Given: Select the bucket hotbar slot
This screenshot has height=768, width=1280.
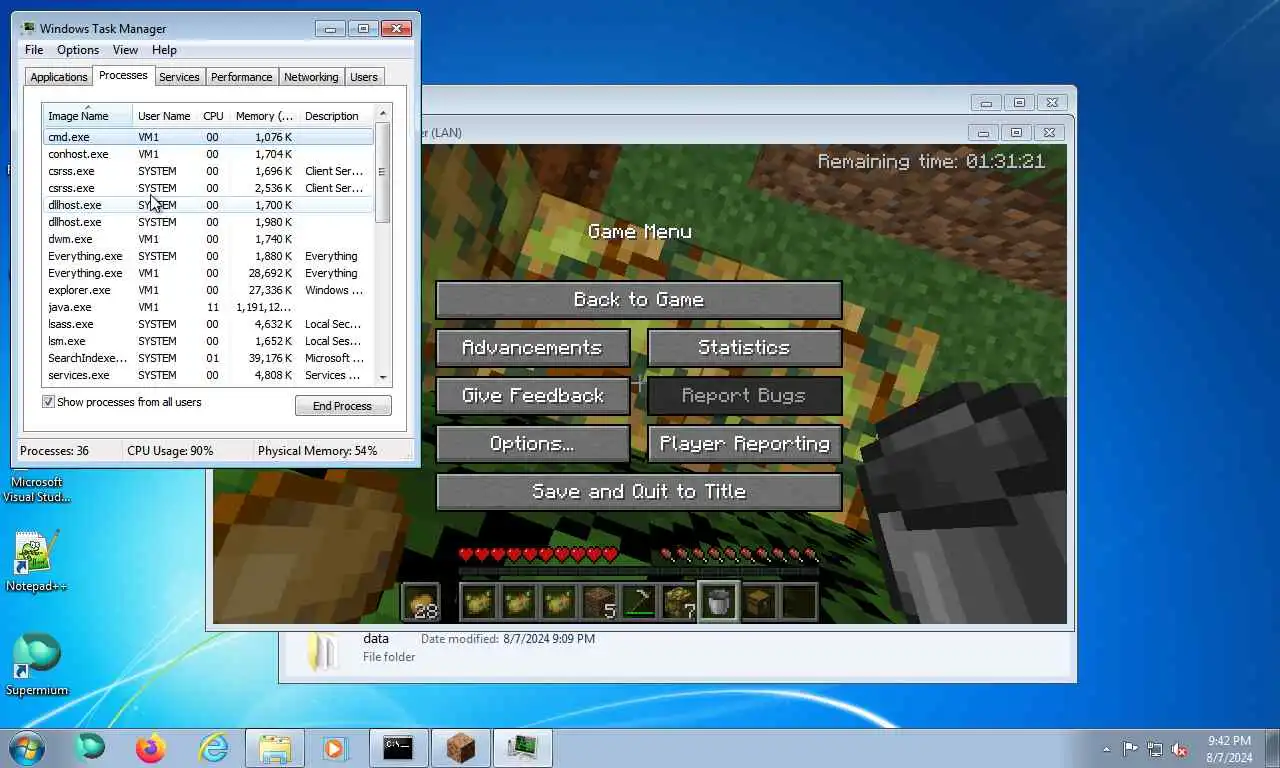Looking at the screenshot, I should coord(719,602).
